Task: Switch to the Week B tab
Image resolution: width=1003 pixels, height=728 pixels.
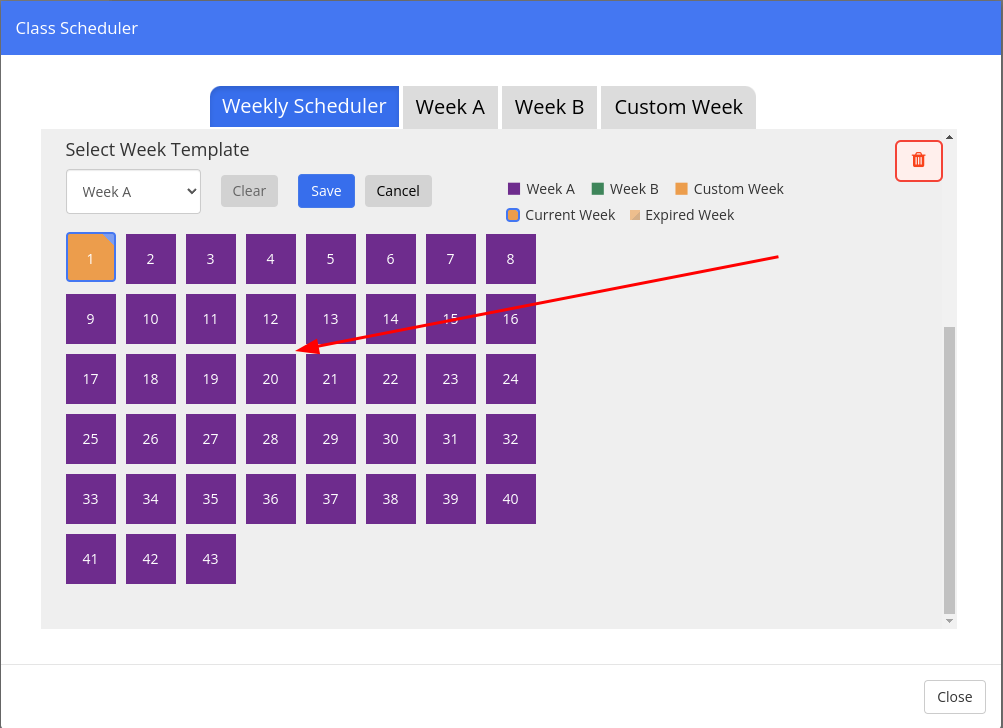Action: click(x=549, y=107)
